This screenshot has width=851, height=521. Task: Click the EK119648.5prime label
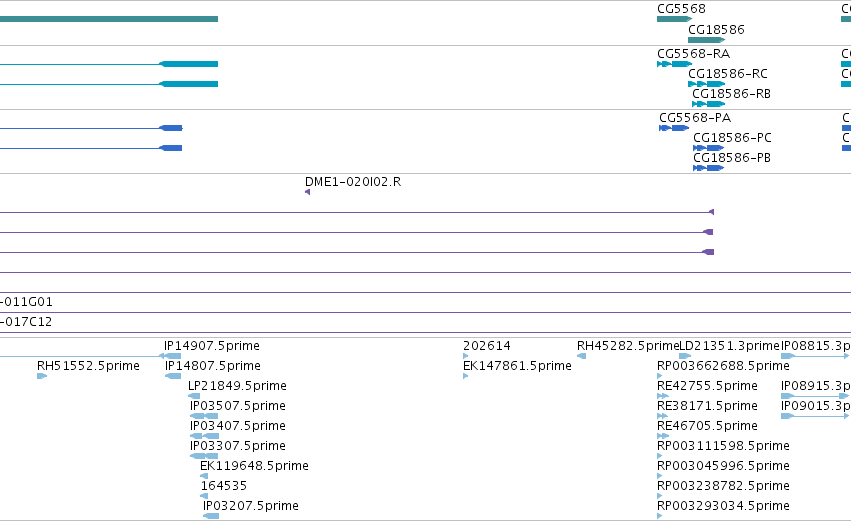point(255,466)
